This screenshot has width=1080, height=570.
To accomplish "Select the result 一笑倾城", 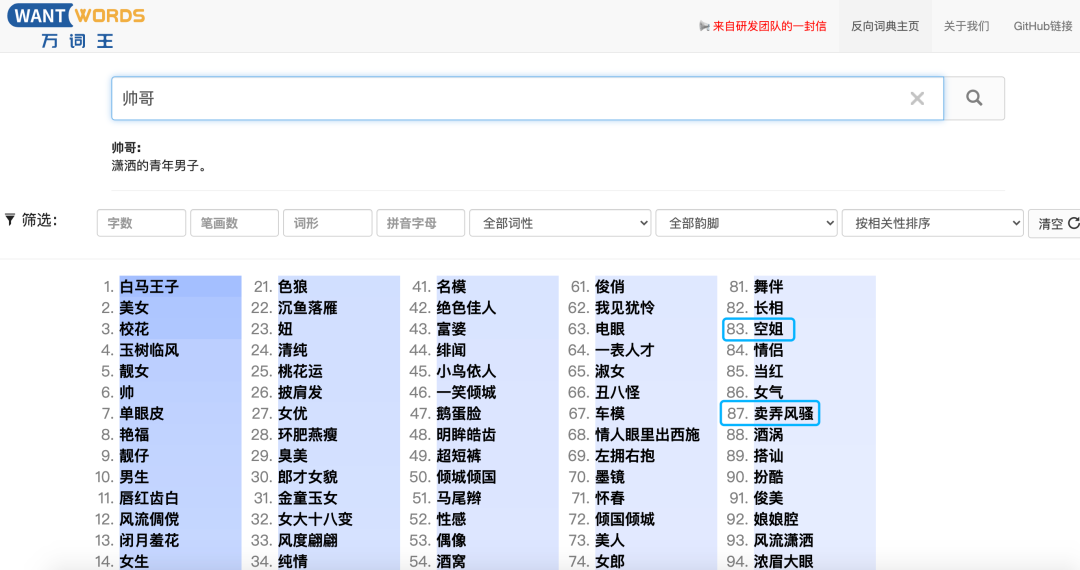I will (466, 392).
